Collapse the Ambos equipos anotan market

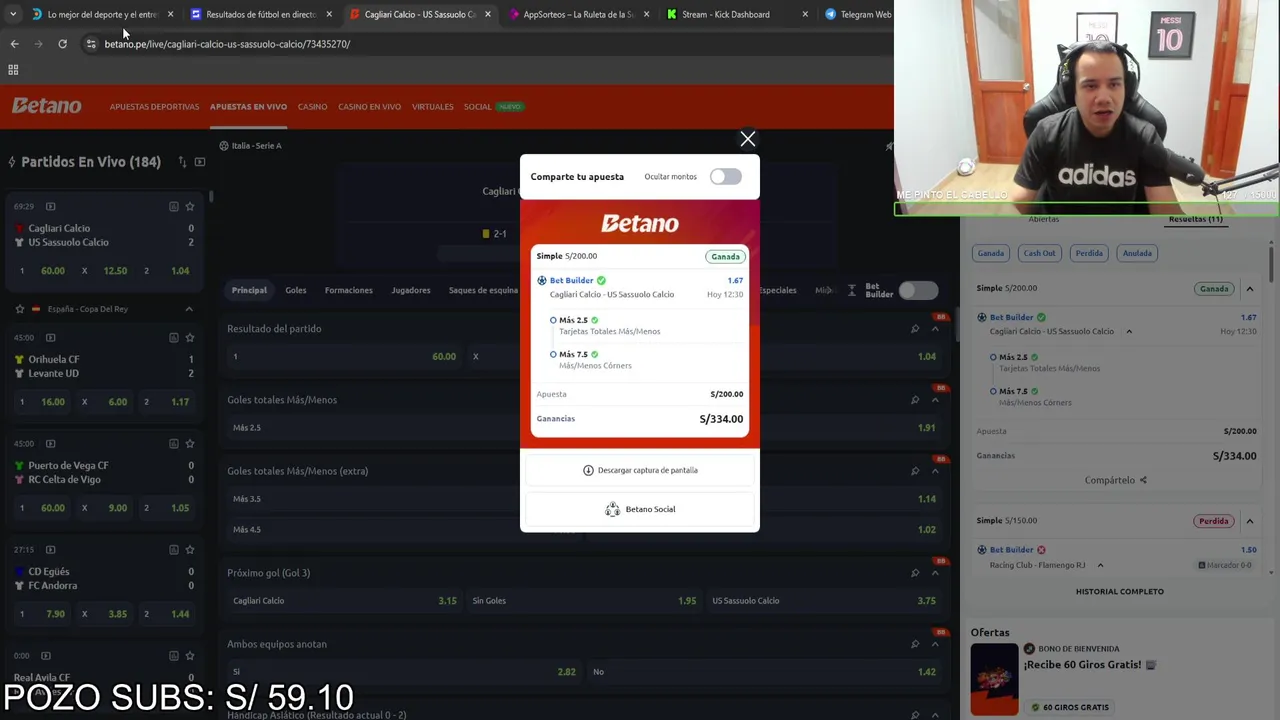pos(935,644)
